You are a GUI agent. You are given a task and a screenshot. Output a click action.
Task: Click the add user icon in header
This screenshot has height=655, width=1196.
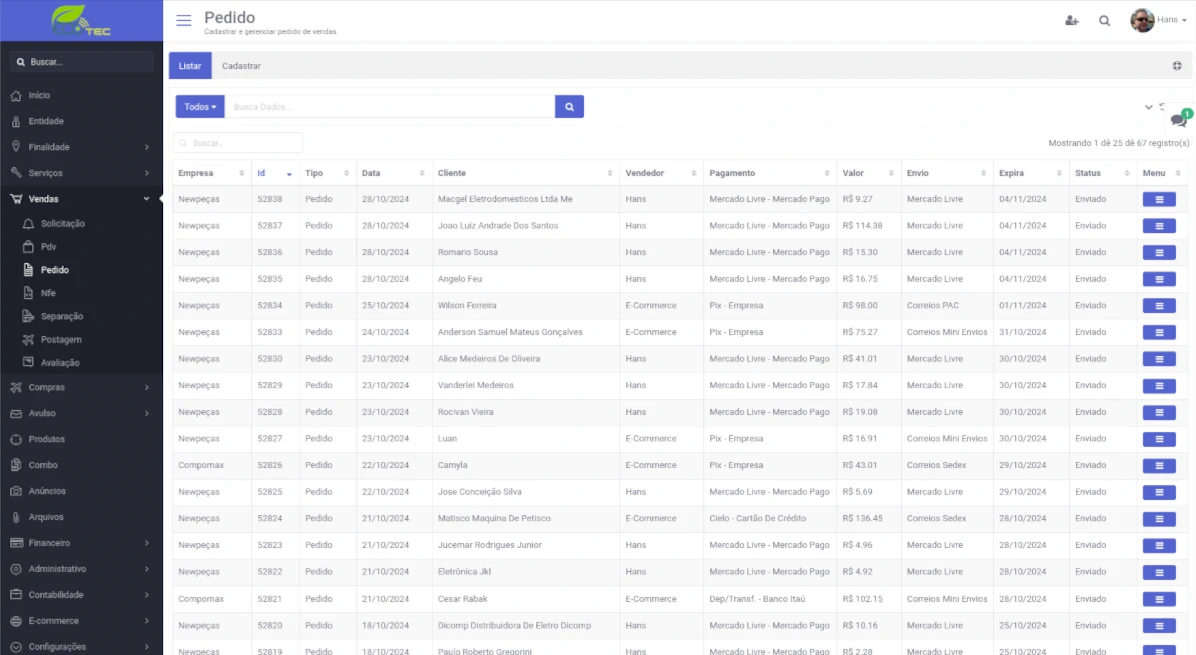point(1072,21)
